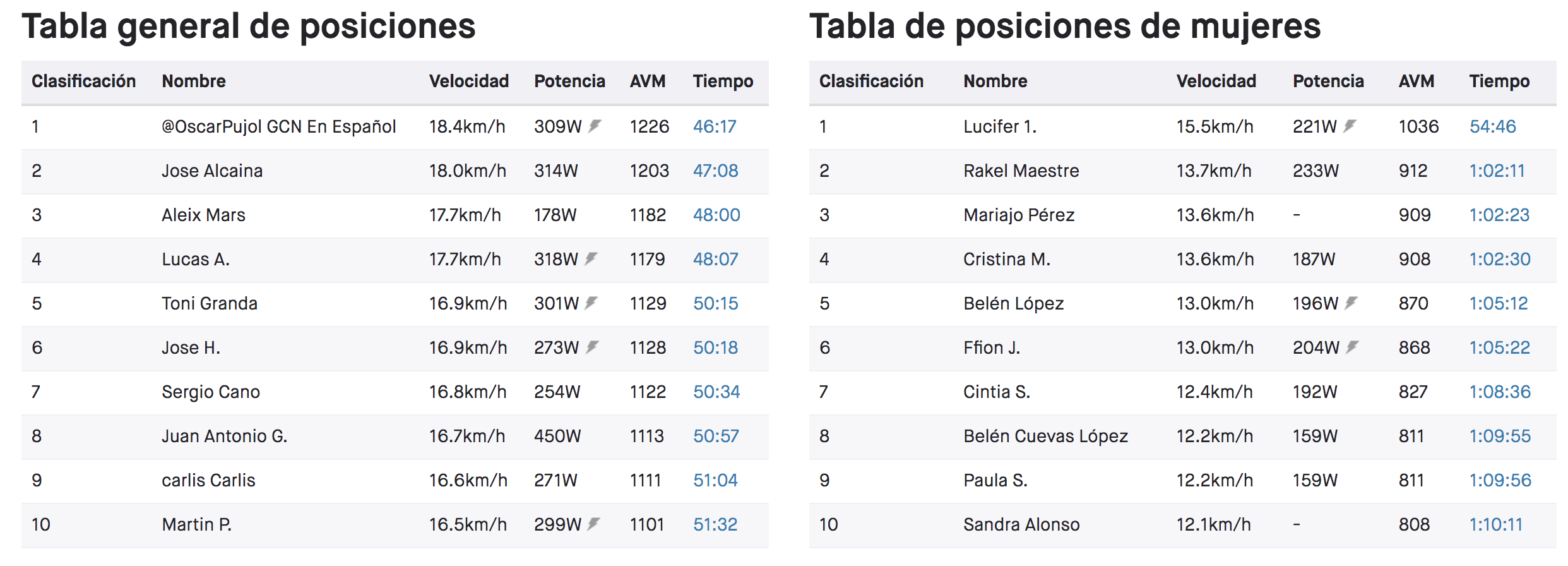Click power meter icon beside 221W
1568x566 pixels.
click(x=1350, y=126)
